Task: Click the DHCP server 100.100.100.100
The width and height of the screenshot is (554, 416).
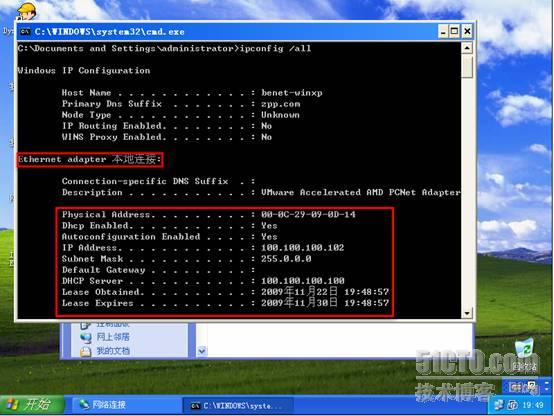Action: (302, 281)
